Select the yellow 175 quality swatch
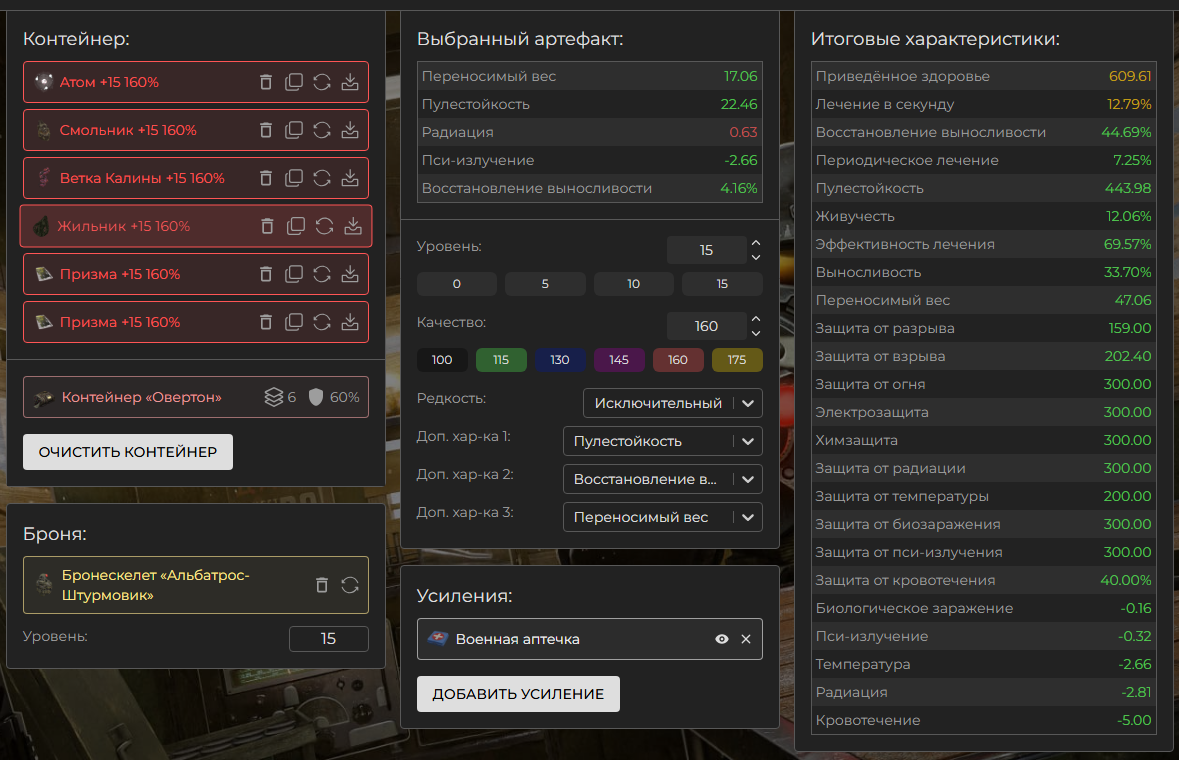1179x760 pixels. coord(737,360)
